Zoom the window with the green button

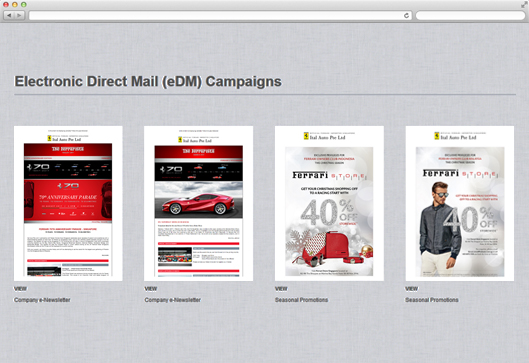pos(24,5)
